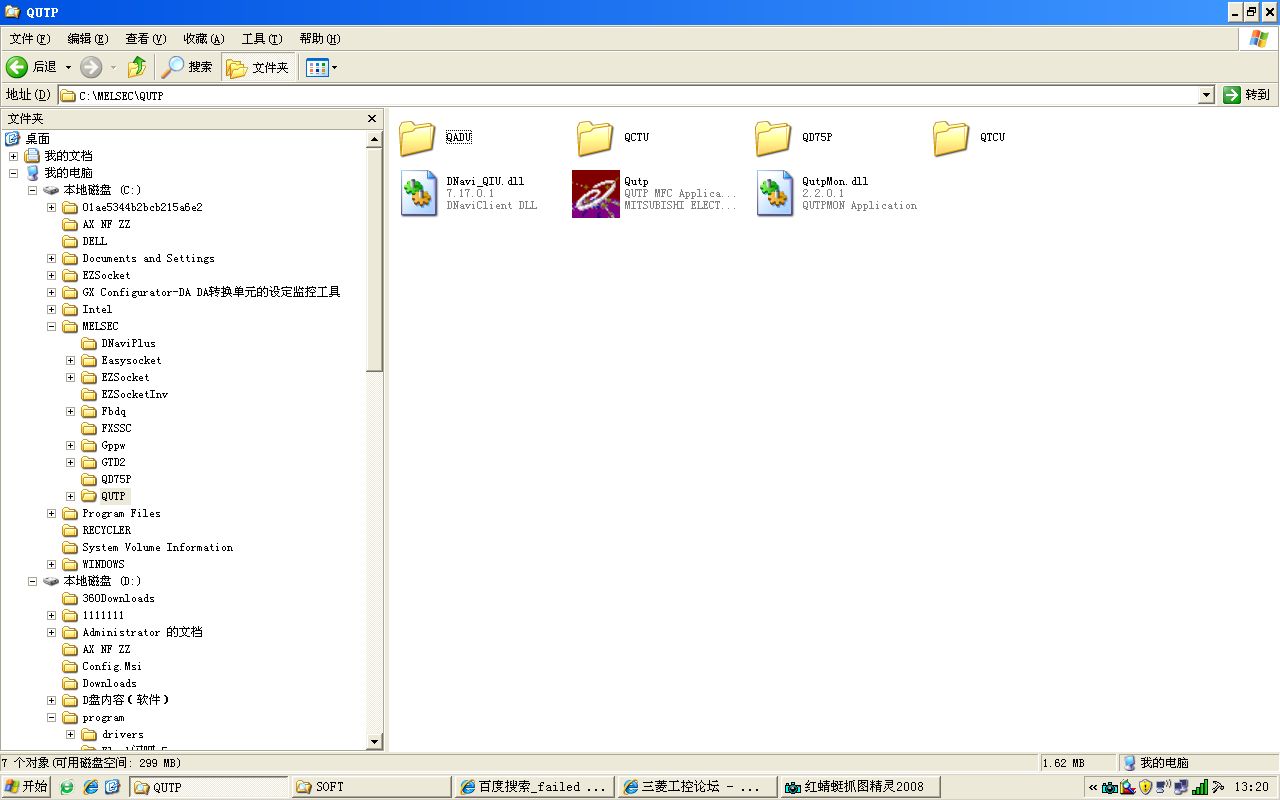Select the WINDOWS folder in tree
This screenshot has height=800, width=1280.
tap(103, 565)
